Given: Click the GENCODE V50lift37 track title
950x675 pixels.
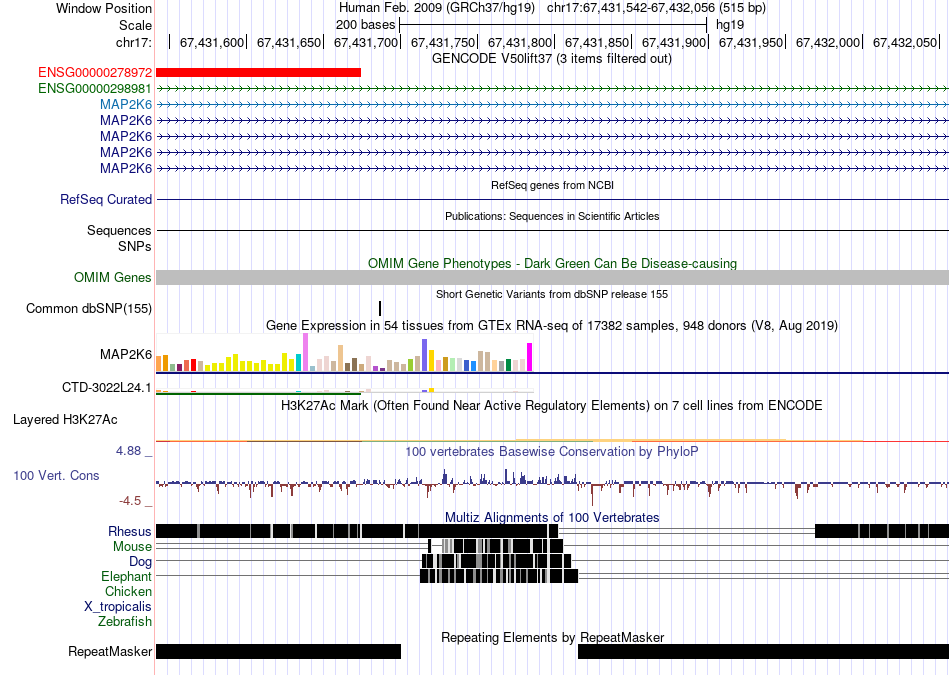Looking at the screenshot, I should pyautogui.click(x=552, y=59).
